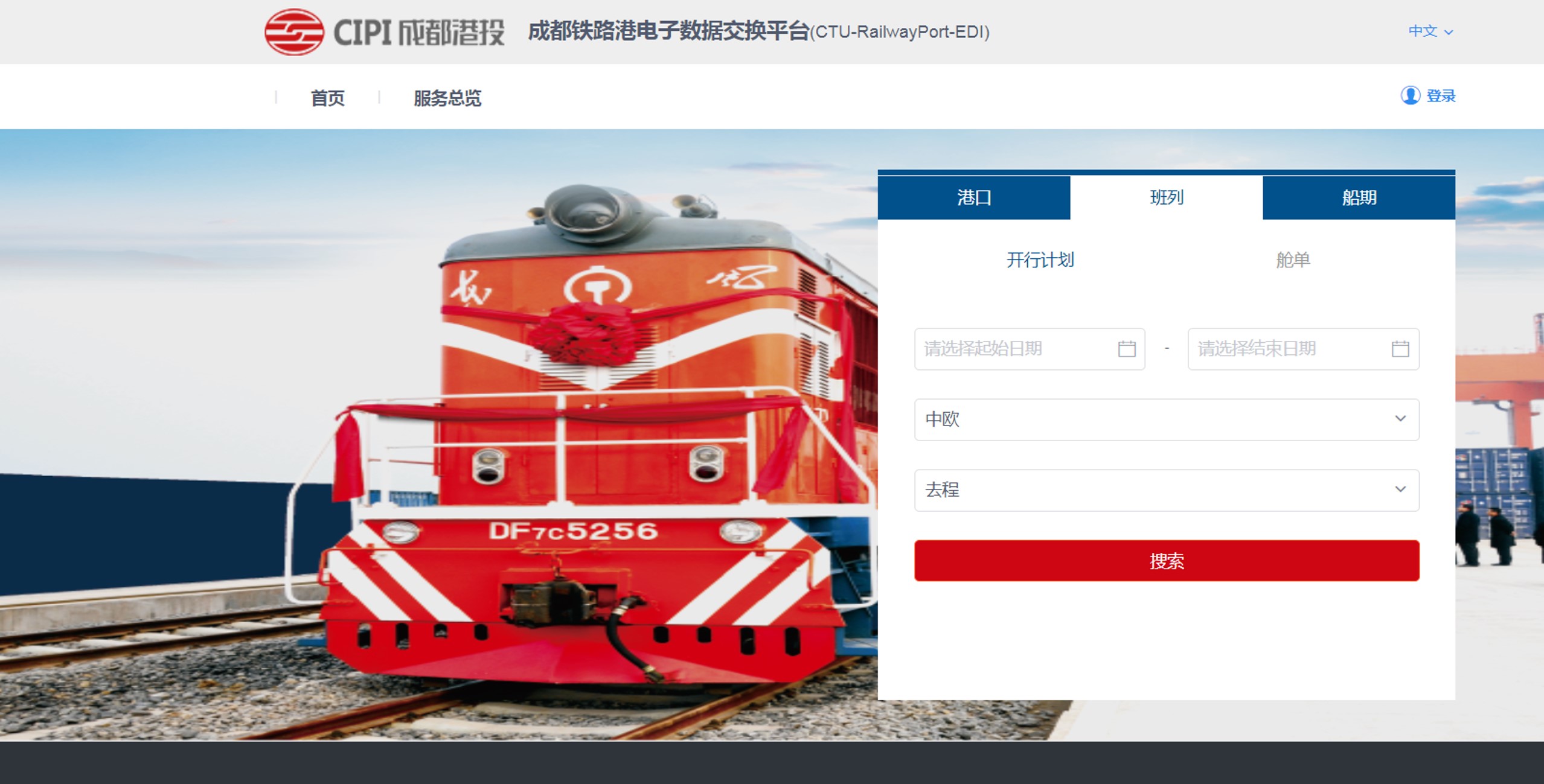Open end date calendar icon
Viewport: 1544px width, 784px height.
tap(1400, 349)
